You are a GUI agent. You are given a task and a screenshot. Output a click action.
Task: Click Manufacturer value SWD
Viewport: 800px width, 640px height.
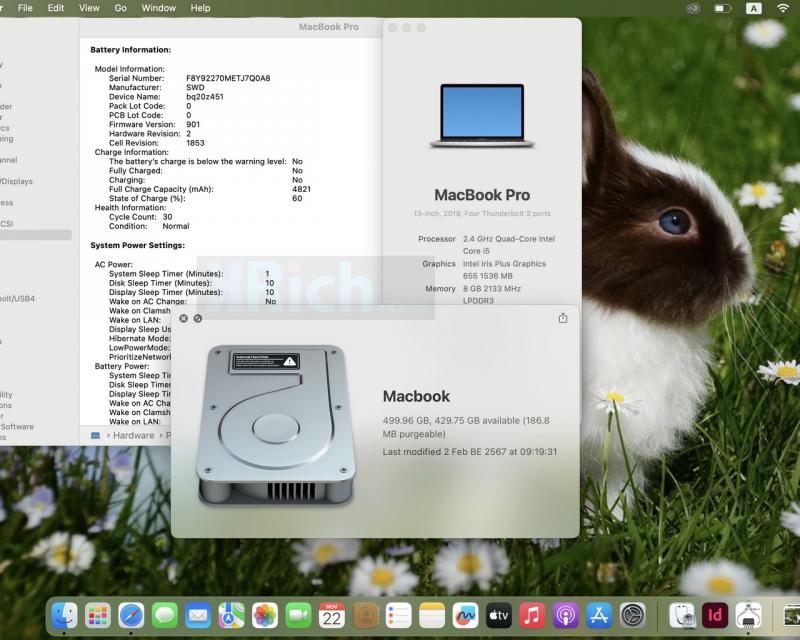coord(195,87)
